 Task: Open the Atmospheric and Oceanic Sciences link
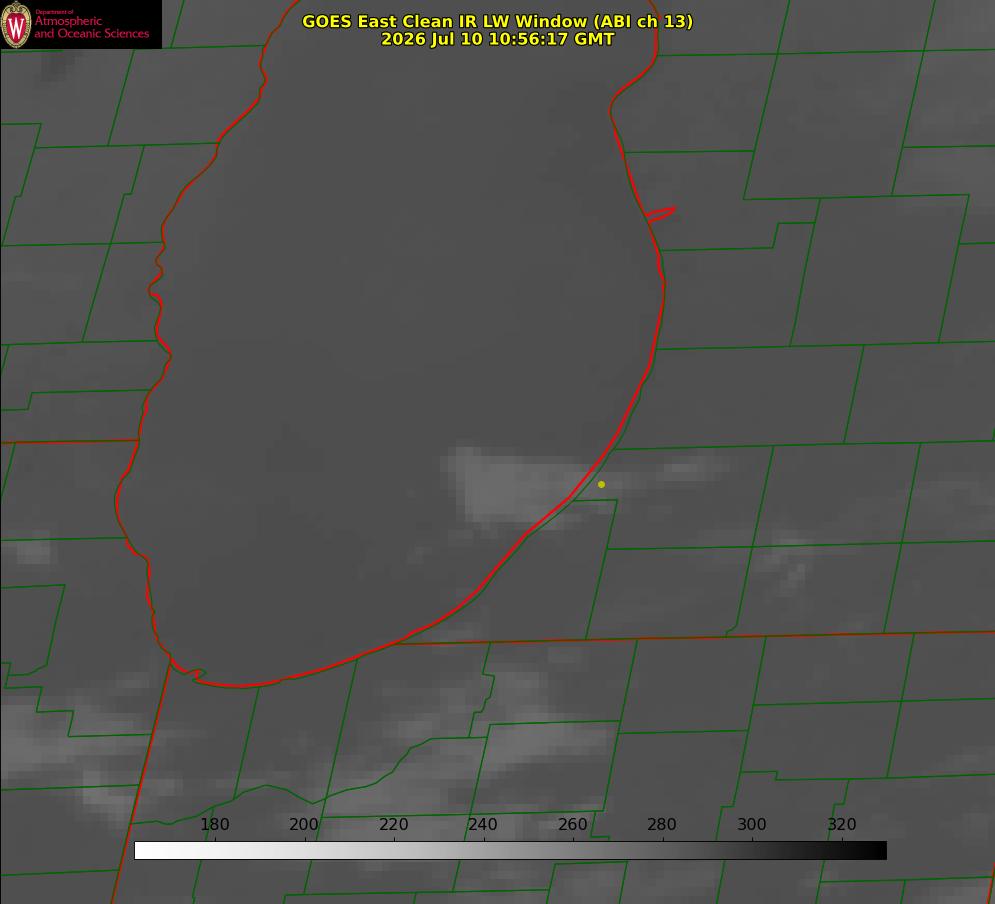coord(91,27)
